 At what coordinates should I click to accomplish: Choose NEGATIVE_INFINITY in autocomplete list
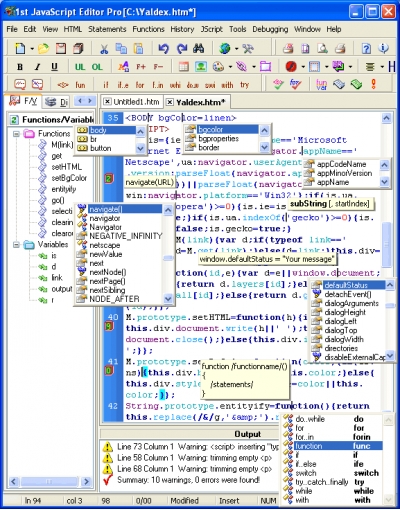pyautogui.click(x=125, y=236)
